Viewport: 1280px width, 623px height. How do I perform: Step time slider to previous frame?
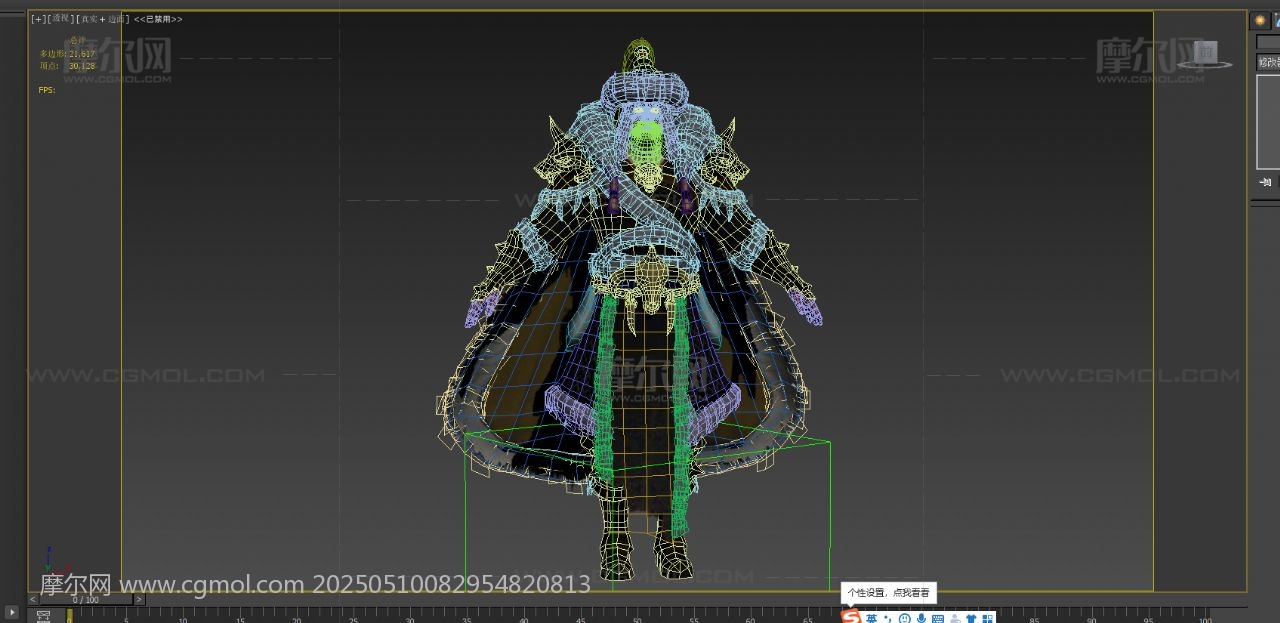click(x=34, y=600)
